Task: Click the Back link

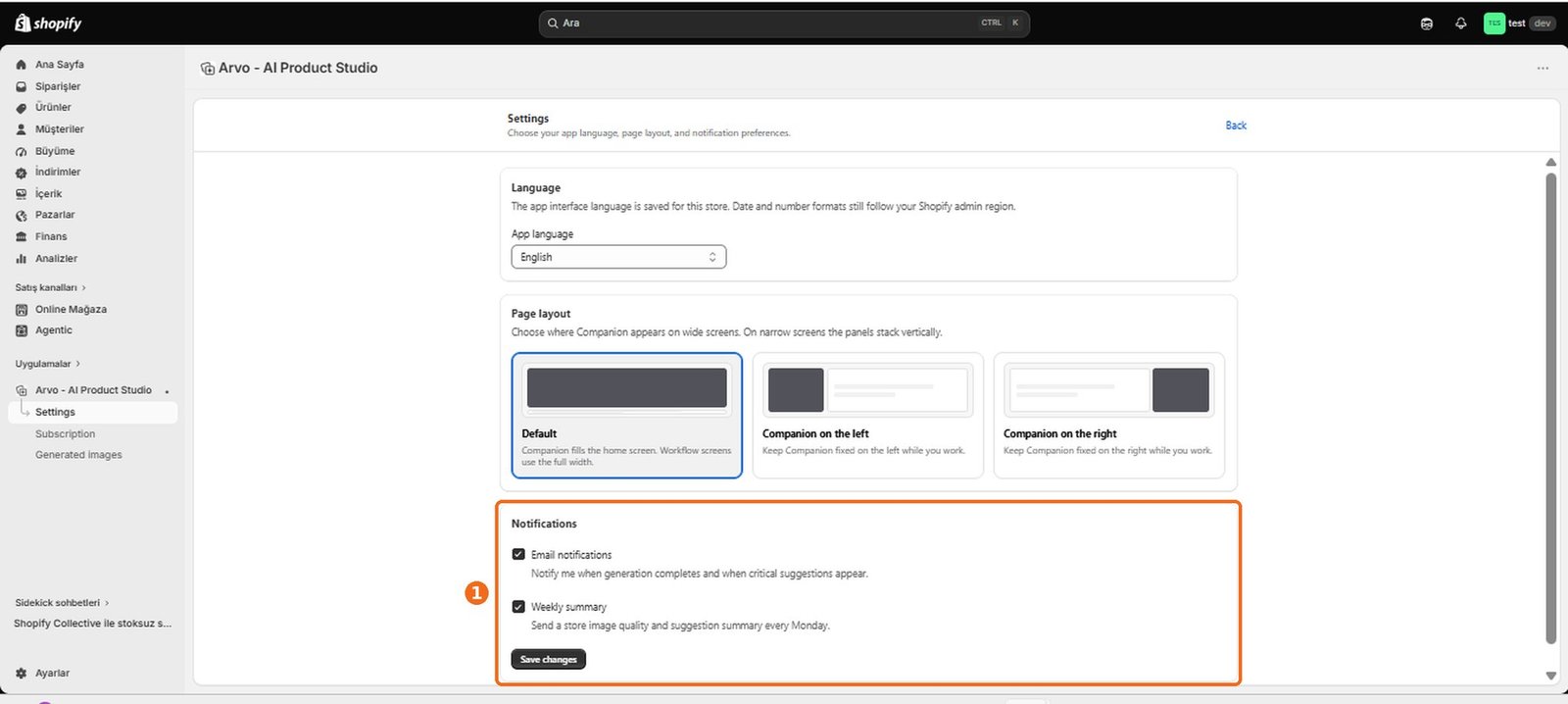Action: (1236, 126)
